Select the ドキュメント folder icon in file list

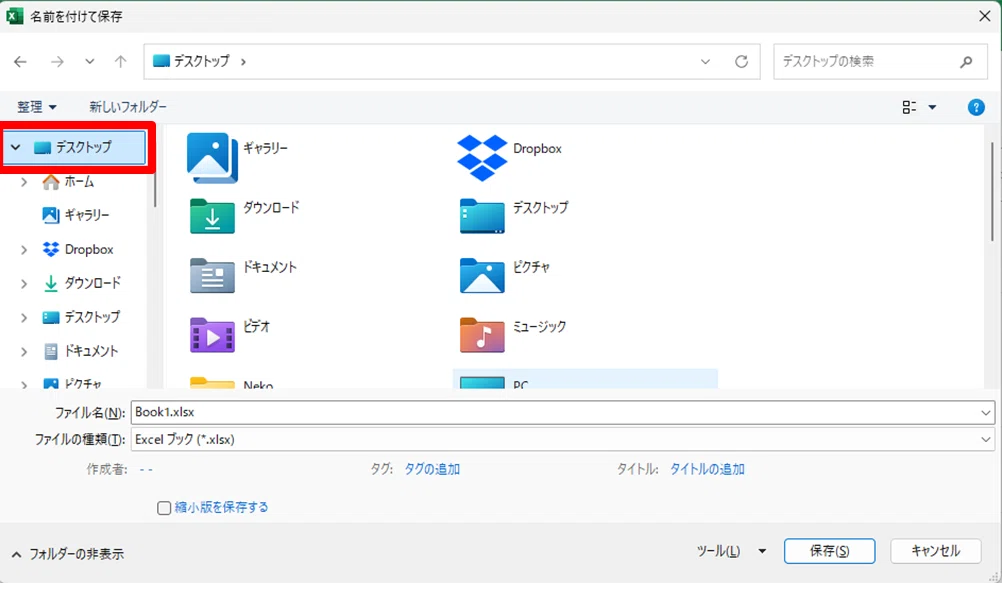(x=212, y=276)
